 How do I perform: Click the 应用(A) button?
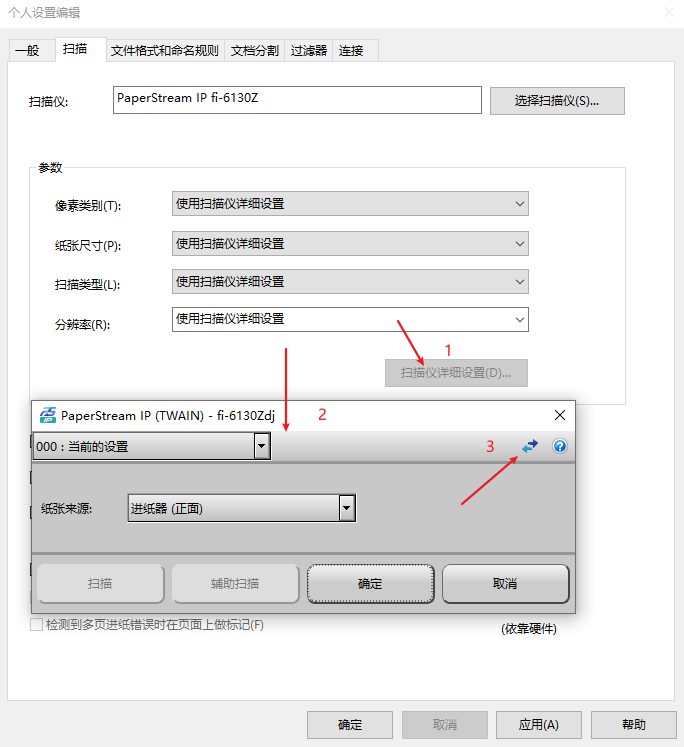(x=539, y=725)
